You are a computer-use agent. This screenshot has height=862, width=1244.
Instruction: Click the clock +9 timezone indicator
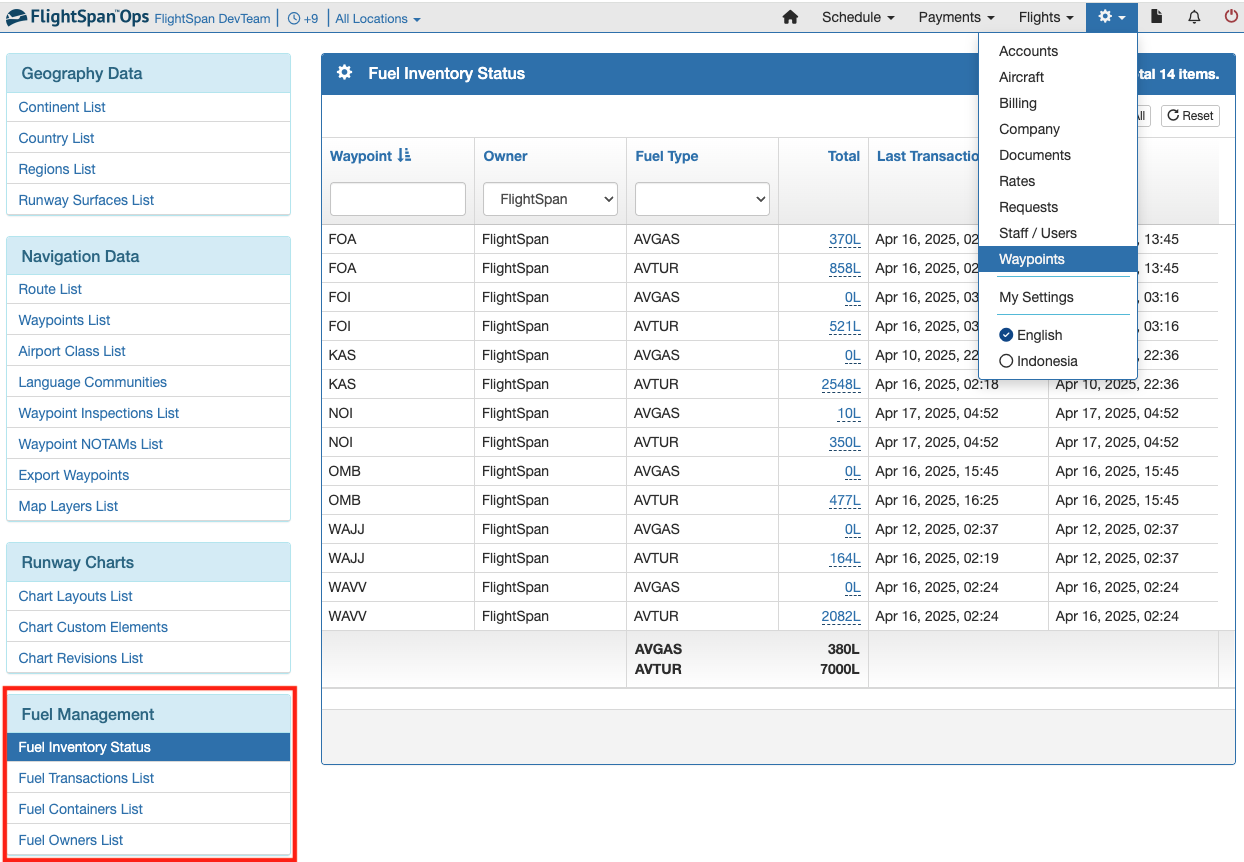[x=307, y=18]
